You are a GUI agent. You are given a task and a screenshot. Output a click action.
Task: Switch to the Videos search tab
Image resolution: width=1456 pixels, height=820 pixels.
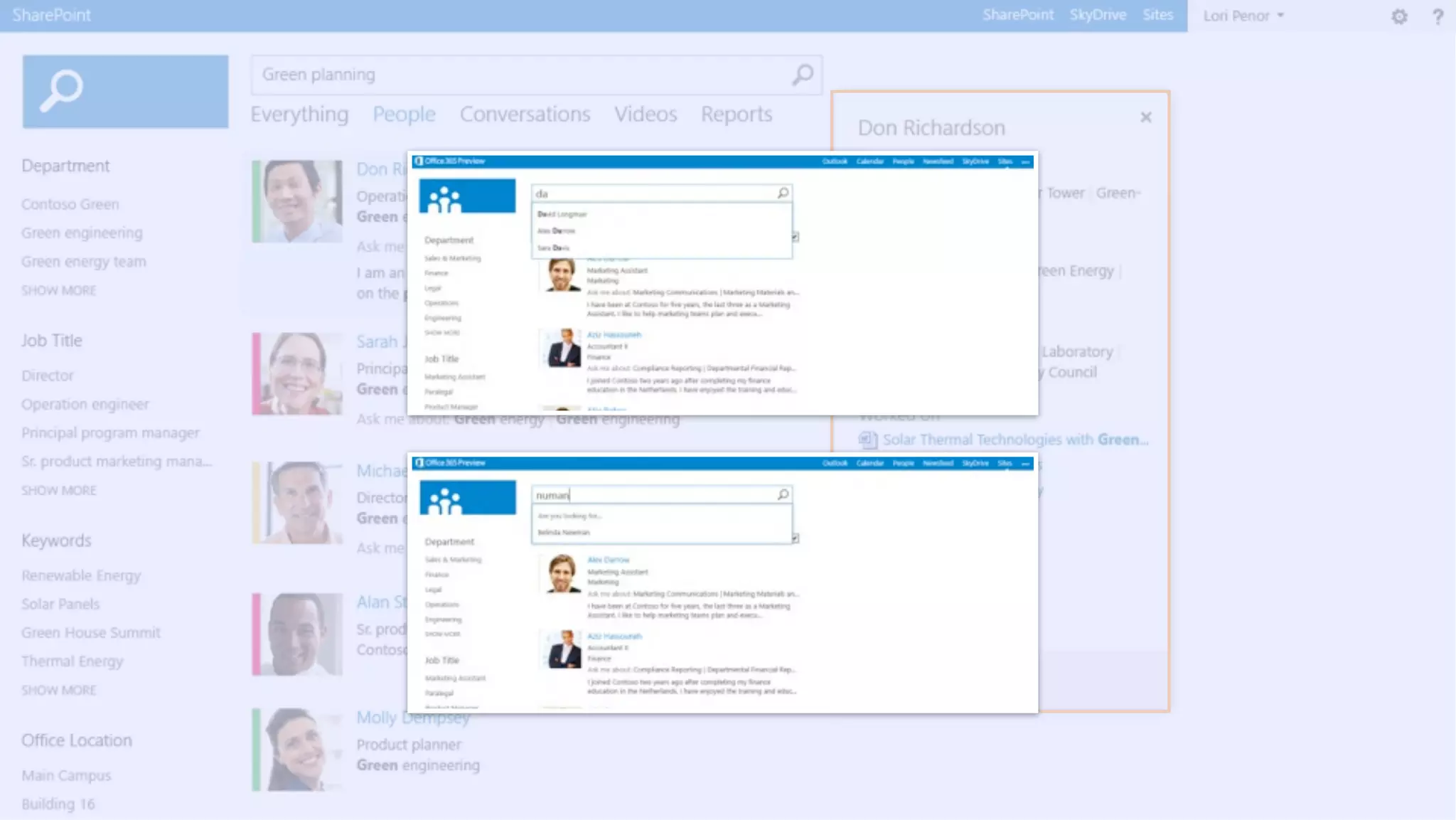646,115
